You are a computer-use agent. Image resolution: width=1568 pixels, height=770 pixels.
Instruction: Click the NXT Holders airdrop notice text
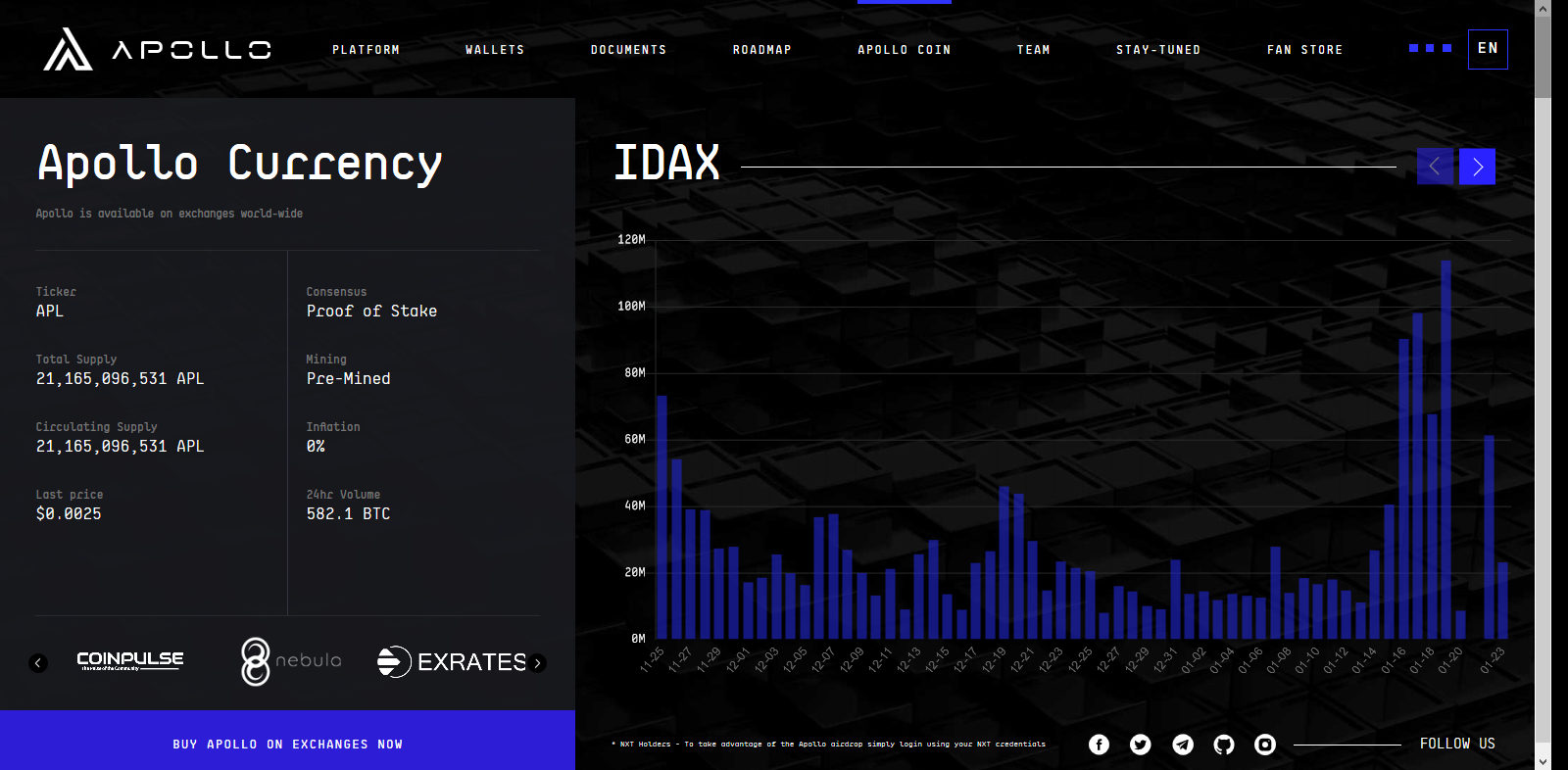click(x=828, y=745)
